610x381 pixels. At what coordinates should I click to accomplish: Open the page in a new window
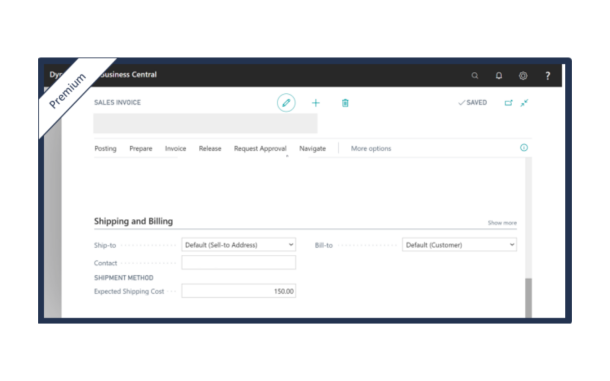click(508, 103)
